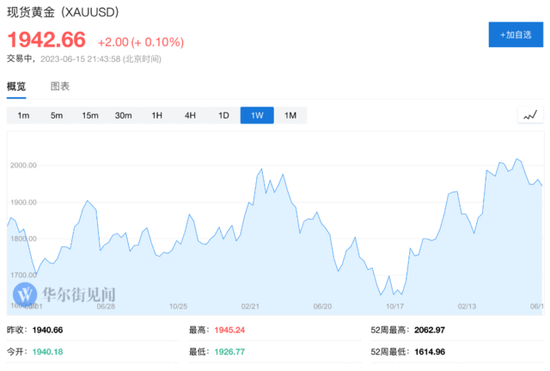
Task: Switch chart to 30m interval
Action: coord(123,115)
